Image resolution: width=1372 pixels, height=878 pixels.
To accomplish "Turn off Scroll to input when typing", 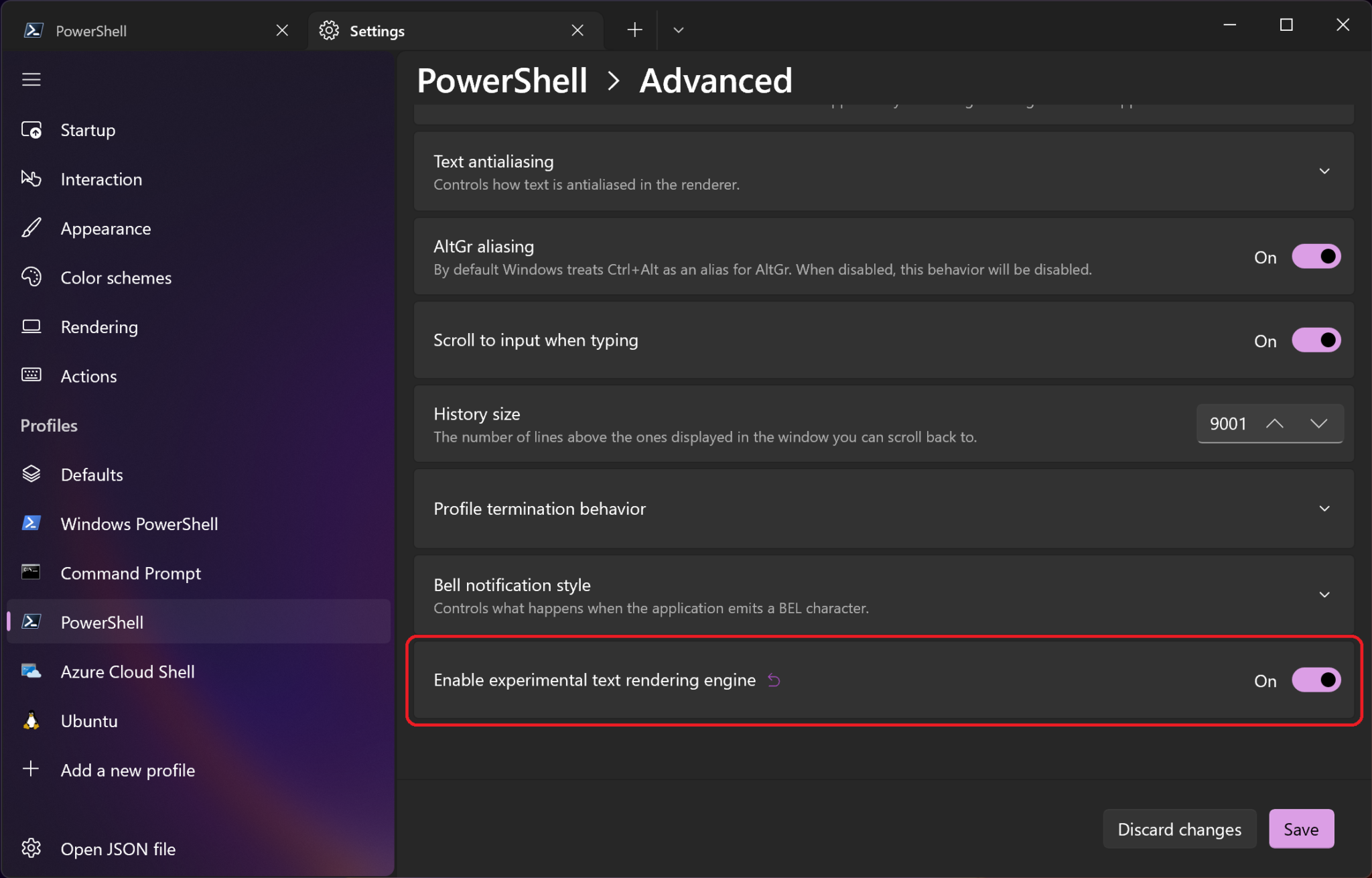I will click(x=1316, y=340).
